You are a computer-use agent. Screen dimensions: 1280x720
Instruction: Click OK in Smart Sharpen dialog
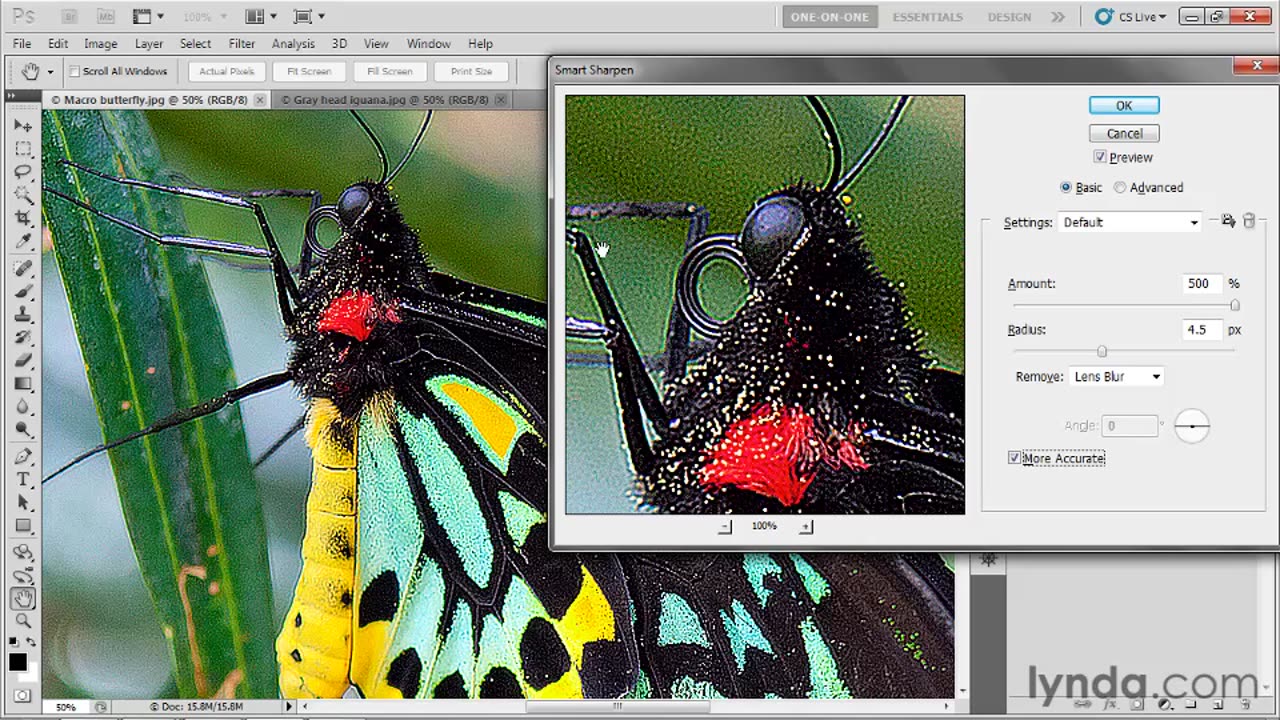(x=1124, y=106)
